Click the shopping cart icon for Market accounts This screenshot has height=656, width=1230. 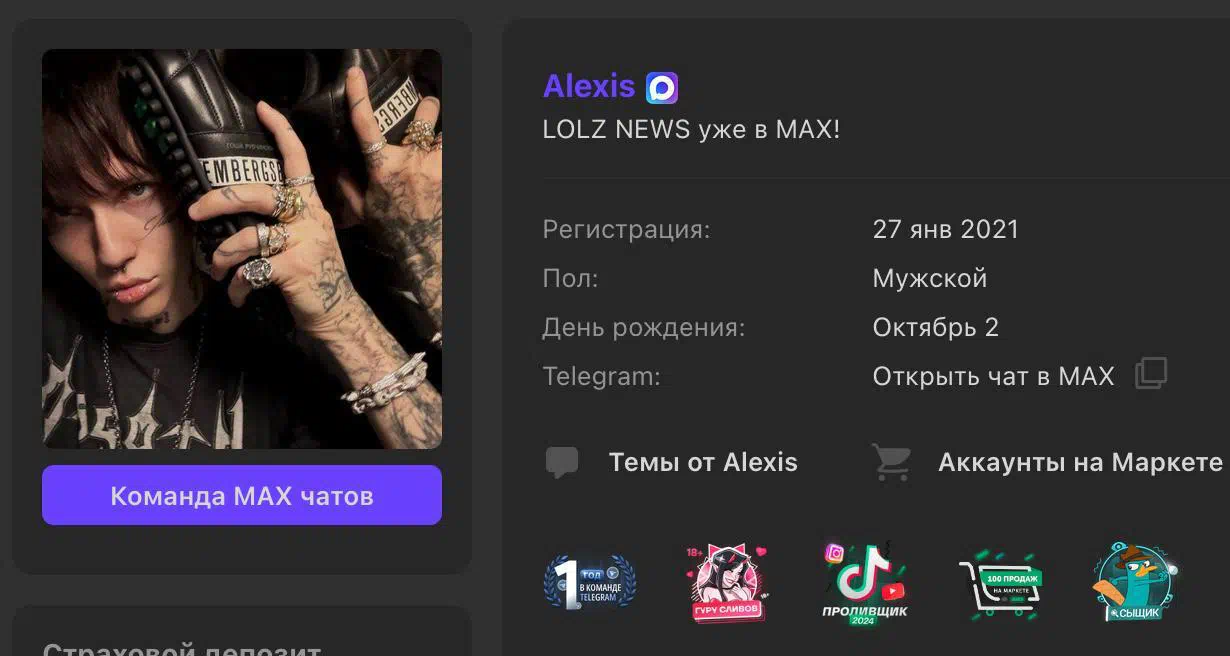[891, 462]
